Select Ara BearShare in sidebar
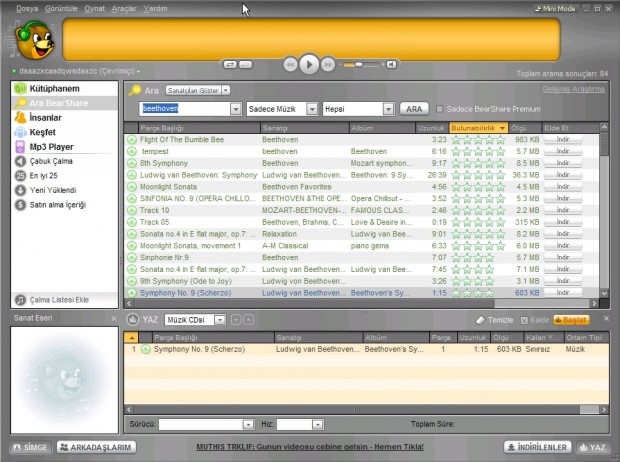Image resolution: width=620 pixels, height=462 pixels. coord(64,103)
